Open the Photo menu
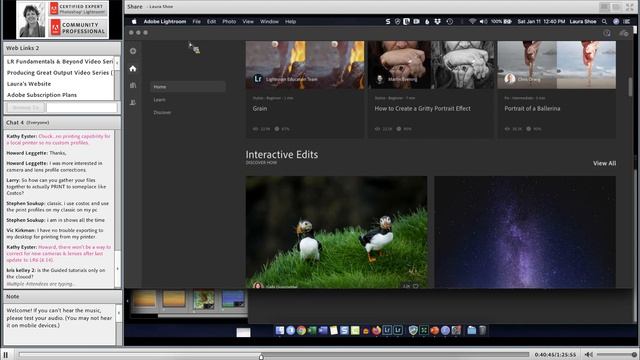 (229, 21)
